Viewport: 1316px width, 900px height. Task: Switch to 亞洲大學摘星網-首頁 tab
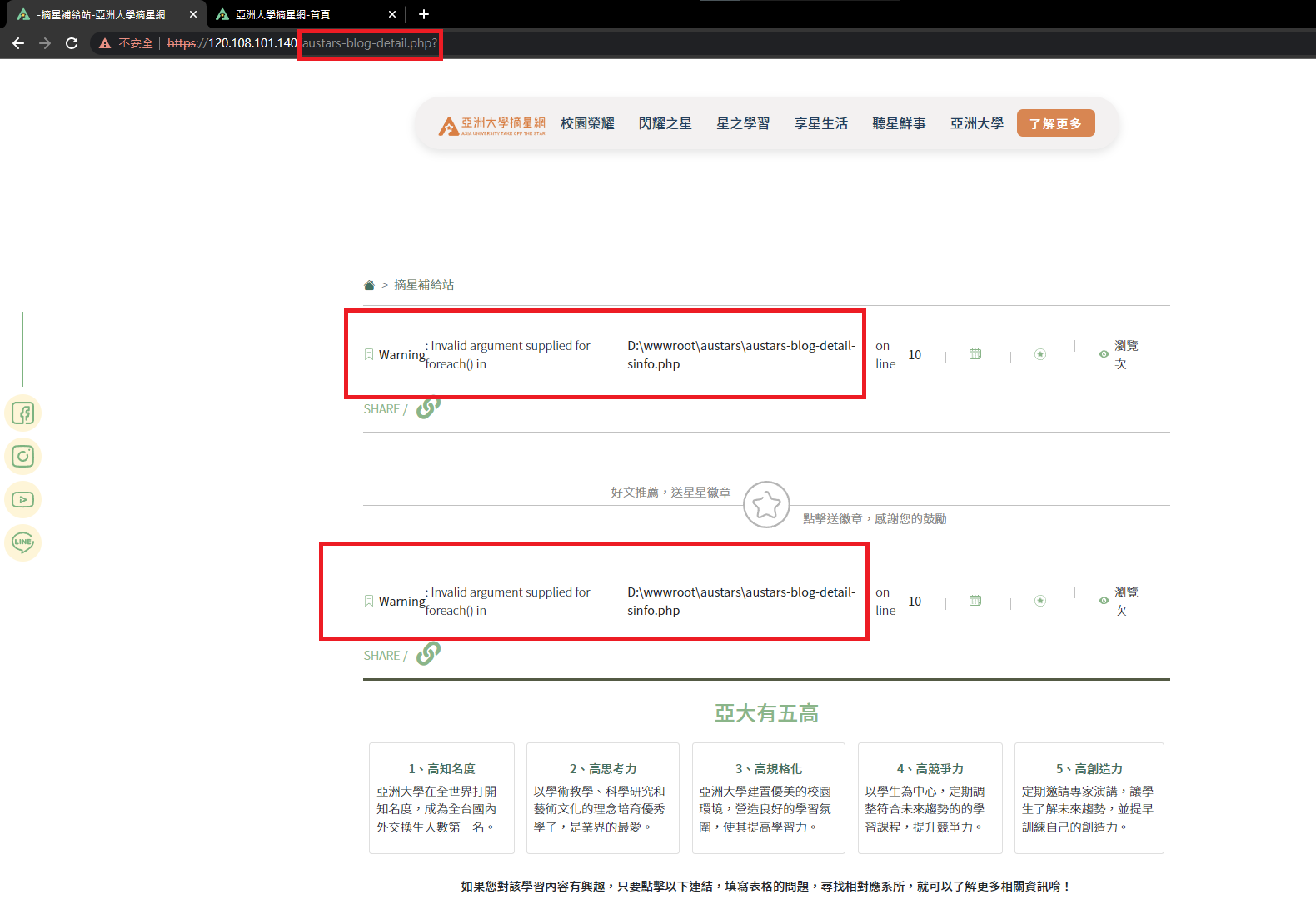(x=305, y=14)
